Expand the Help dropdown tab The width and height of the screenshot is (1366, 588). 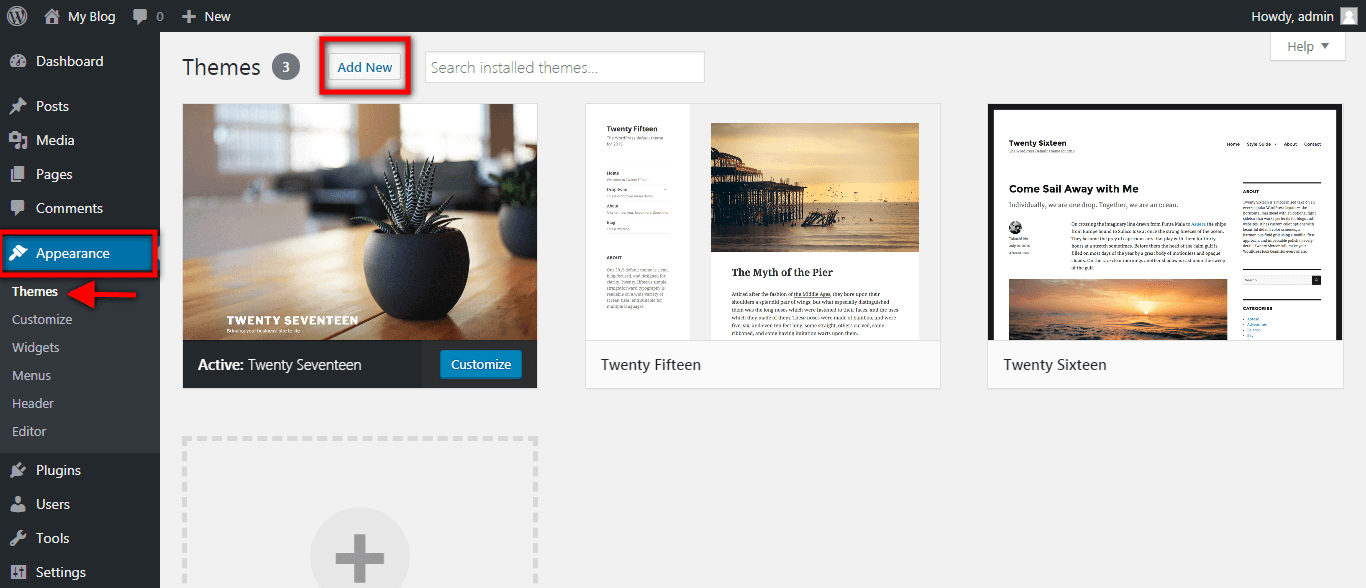tap(1308, 46)
